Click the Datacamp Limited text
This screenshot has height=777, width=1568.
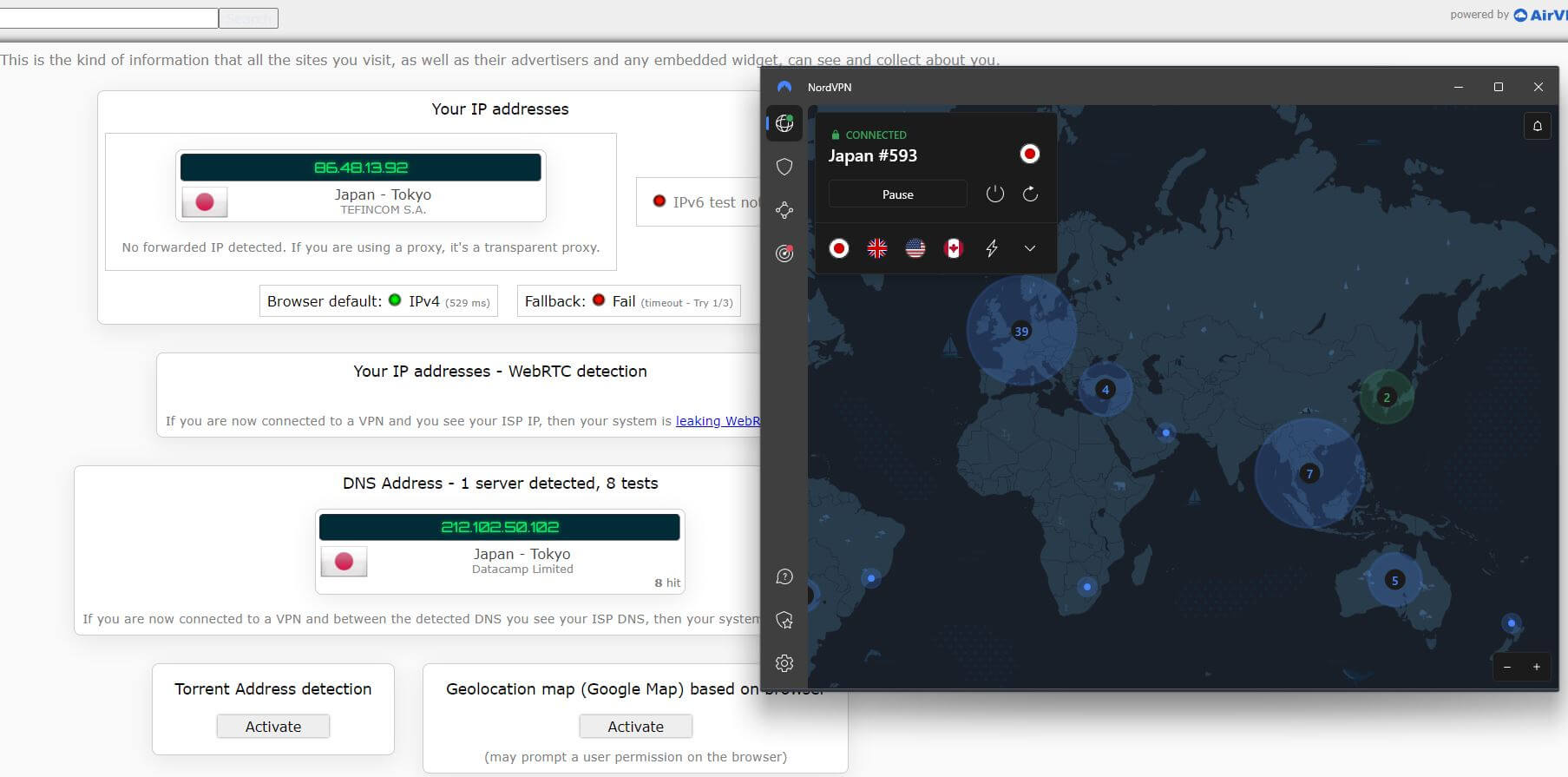point(522,570)
